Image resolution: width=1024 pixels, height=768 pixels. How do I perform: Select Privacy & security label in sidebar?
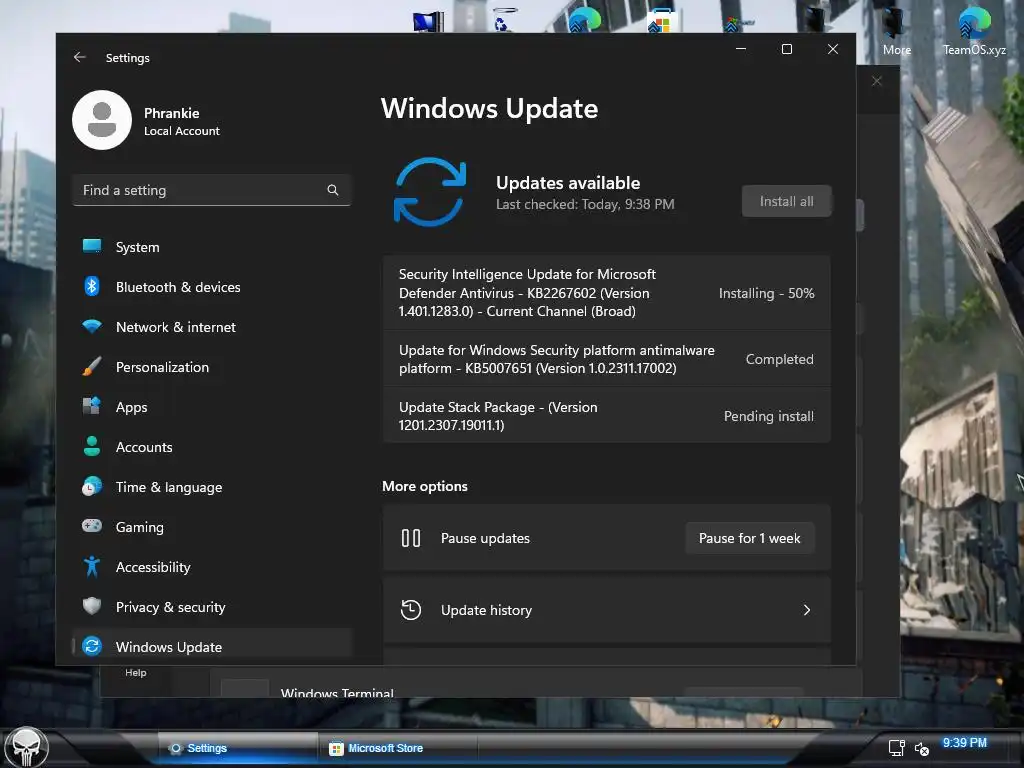coord(170,607)
